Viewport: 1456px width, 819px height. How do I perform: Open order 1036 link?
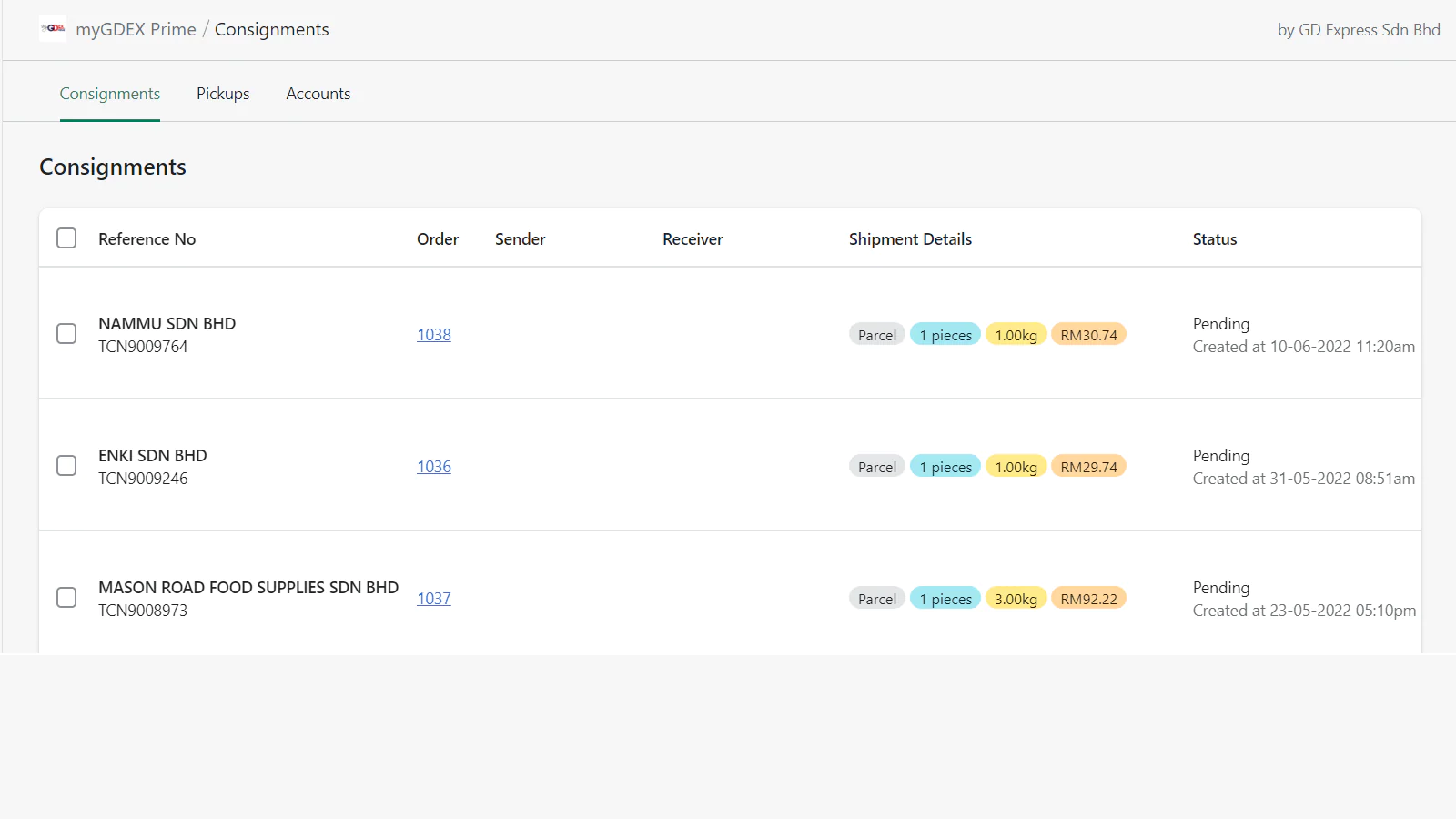pos(434,467)
